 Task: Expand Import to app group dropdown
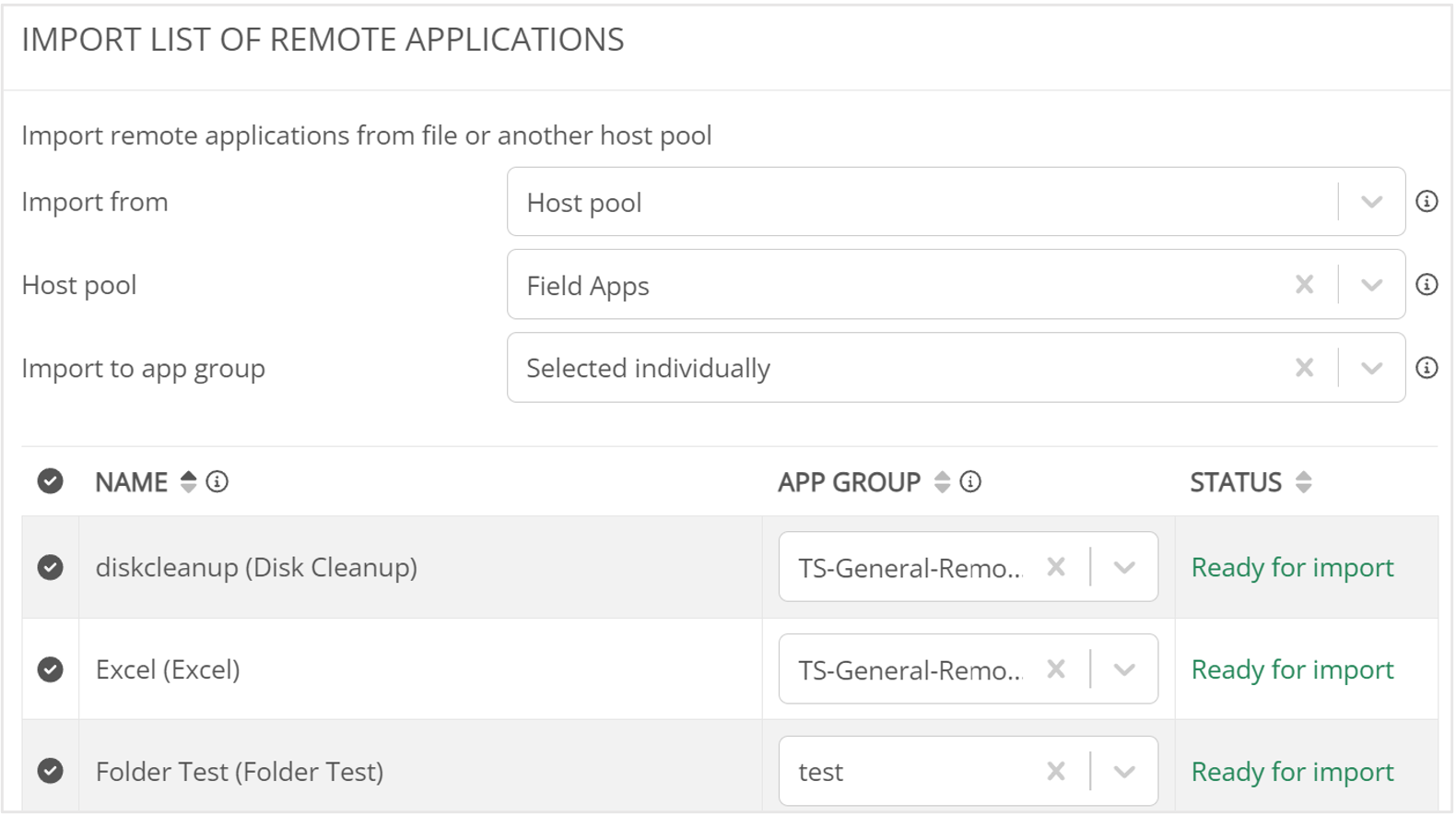click(1371, 368)
